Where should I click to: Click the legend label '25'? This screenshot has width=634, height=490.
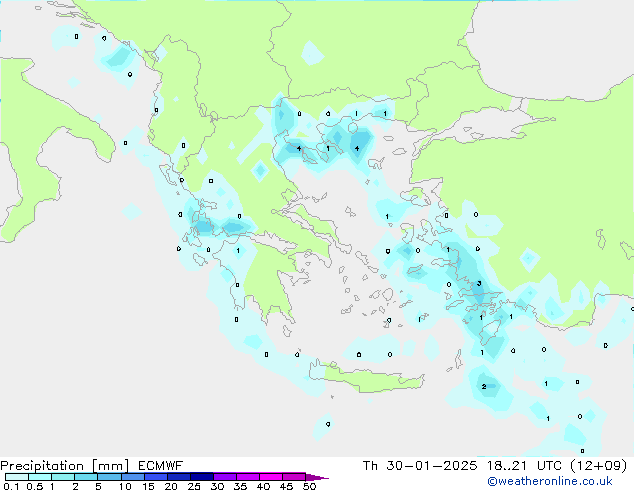click(x=194, y=486)
